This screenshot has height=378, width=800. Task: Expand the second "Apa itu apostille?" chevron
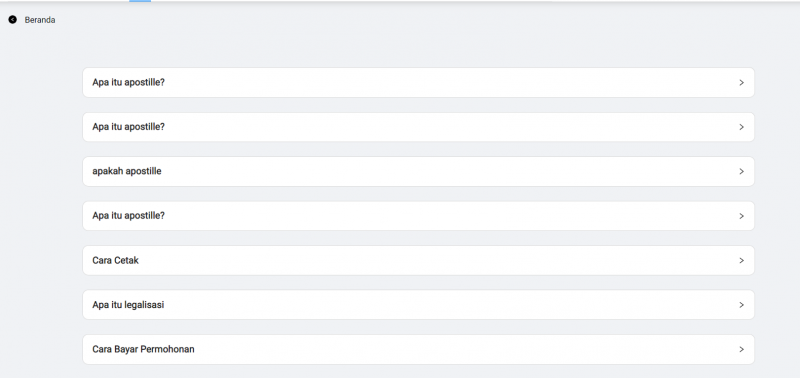(741, 127)
